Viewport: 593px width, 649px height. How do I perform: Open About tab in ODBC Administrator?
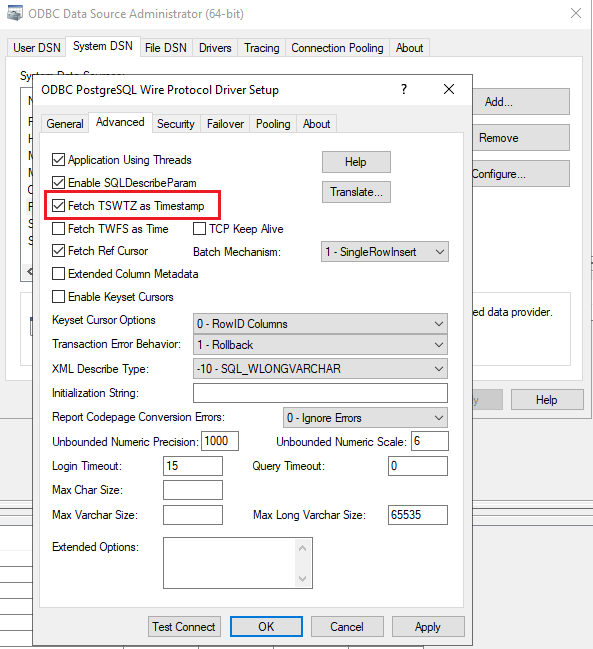409,48
